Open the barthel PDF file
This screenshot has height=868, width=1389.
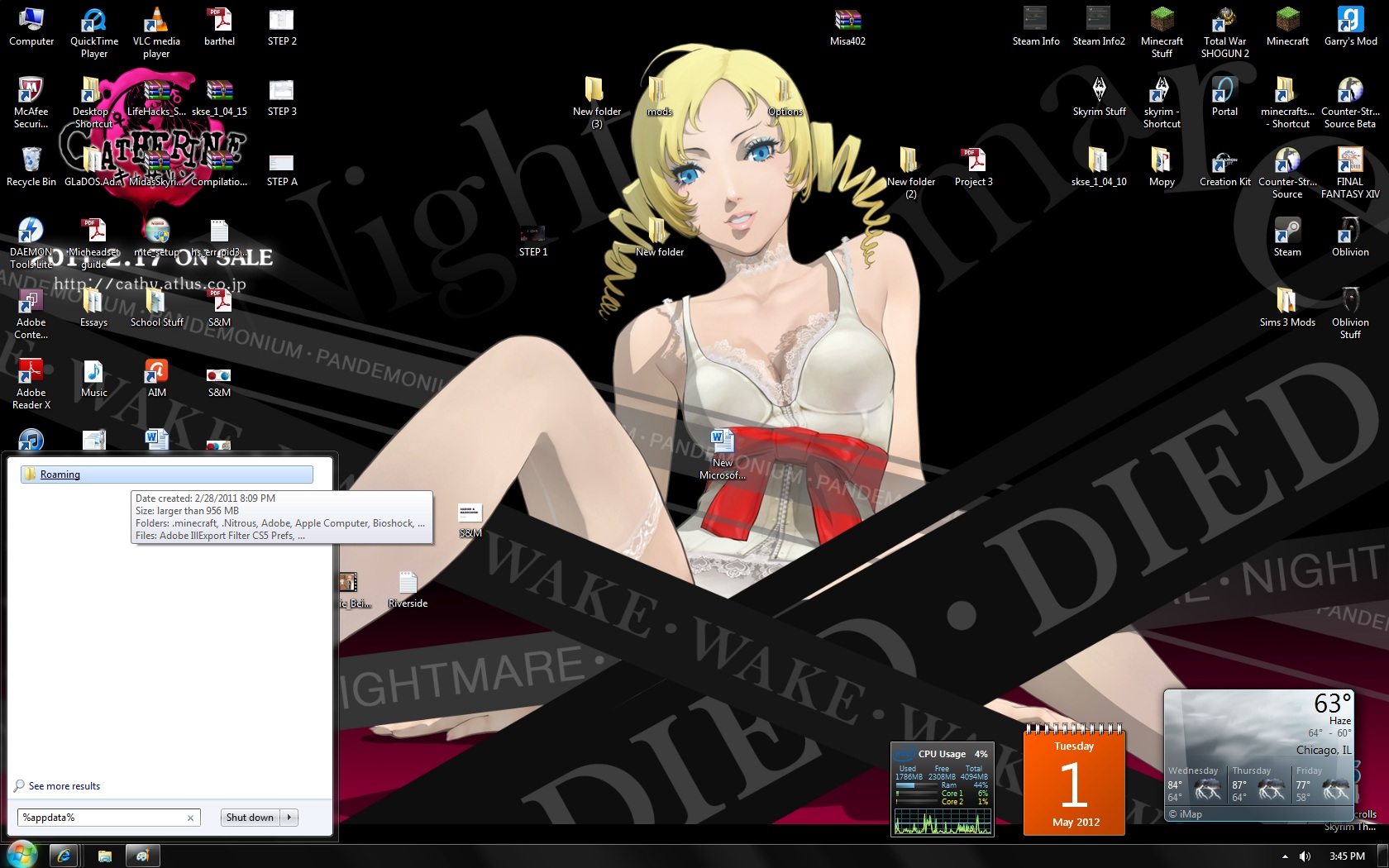(219, 26)
